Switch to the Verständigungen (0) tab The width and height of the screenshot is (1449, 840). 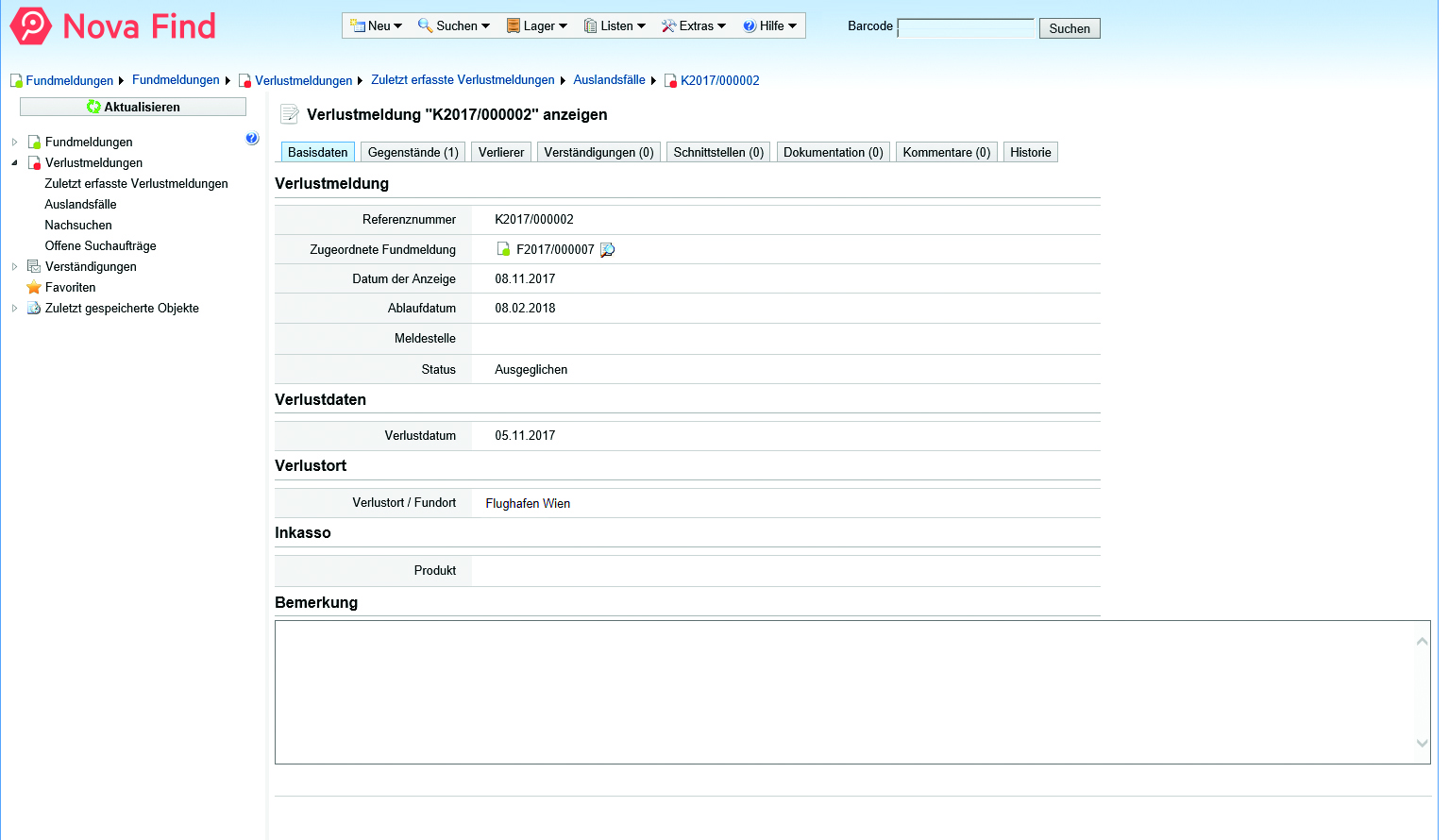tap(598, 152)
